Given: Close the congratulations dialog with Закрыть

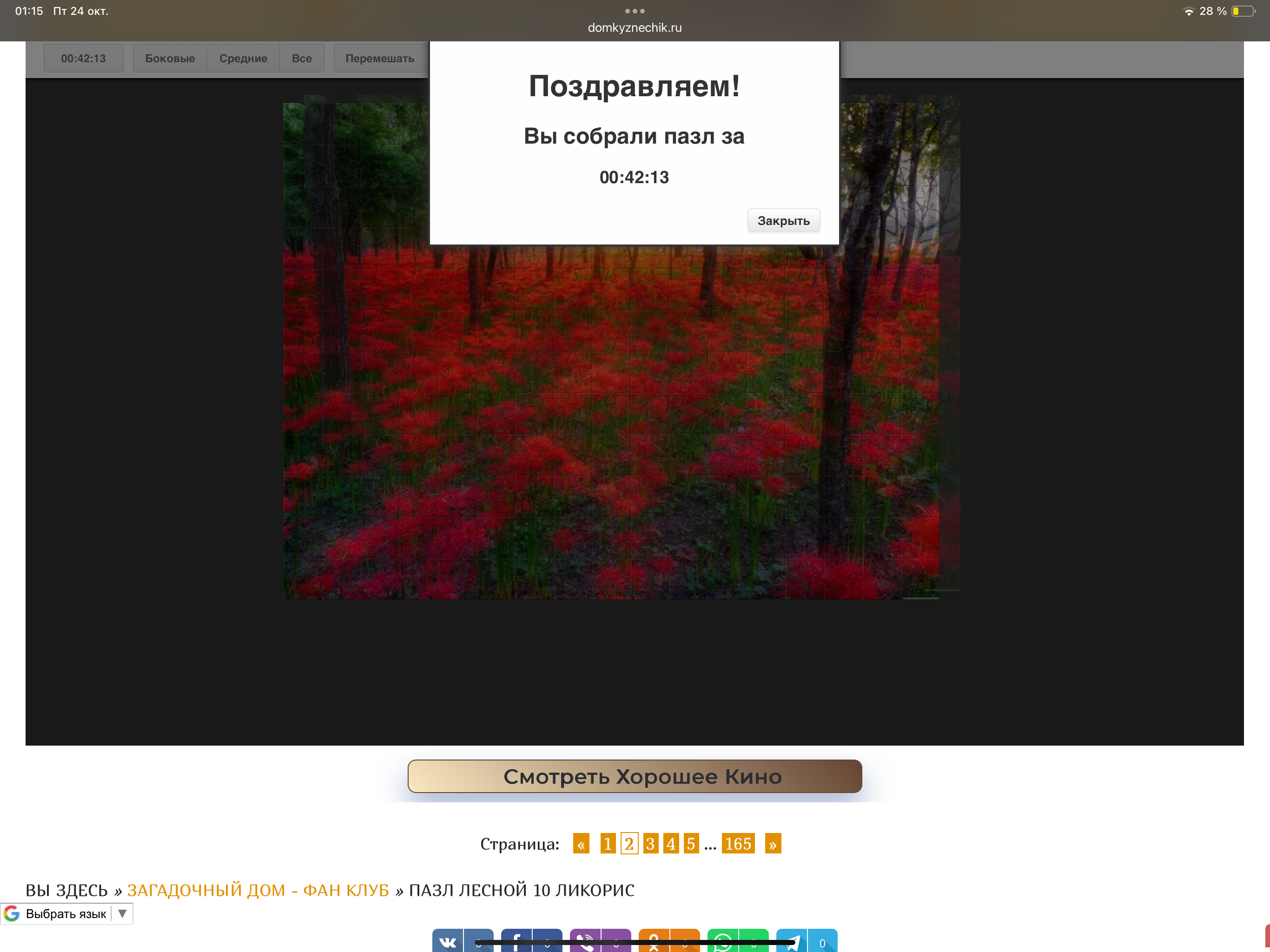Looking at the screenshot, I should [x=783, y=220].
